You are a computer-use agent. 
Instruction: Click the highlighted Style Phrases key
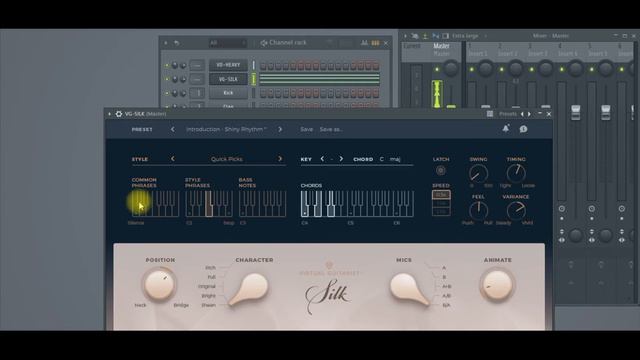(x=209, y=203)
